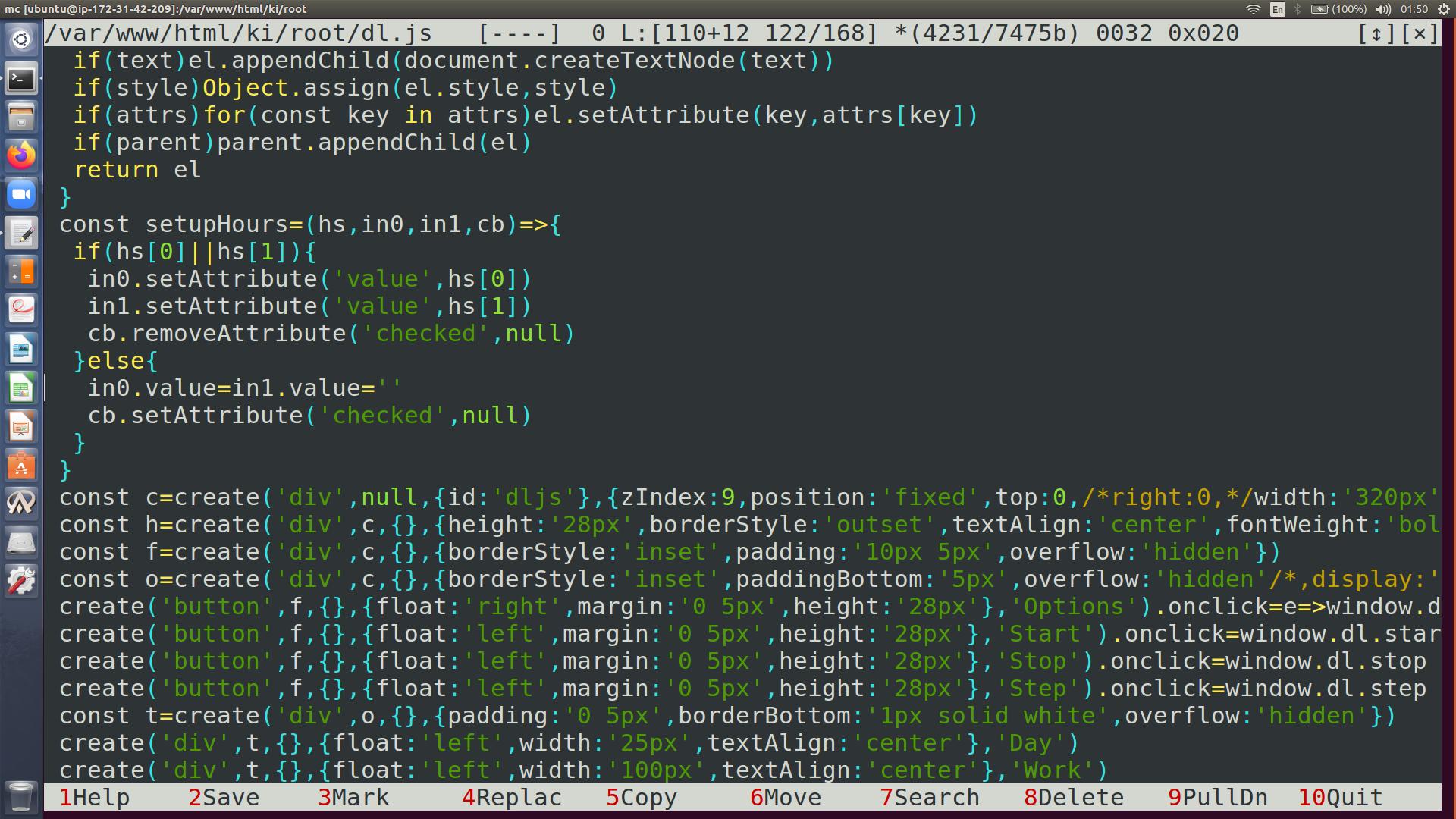The width and height of the screenshot is (1456, 819).
Task: Open the En keyboard layout indicator
Action: 1278,9
